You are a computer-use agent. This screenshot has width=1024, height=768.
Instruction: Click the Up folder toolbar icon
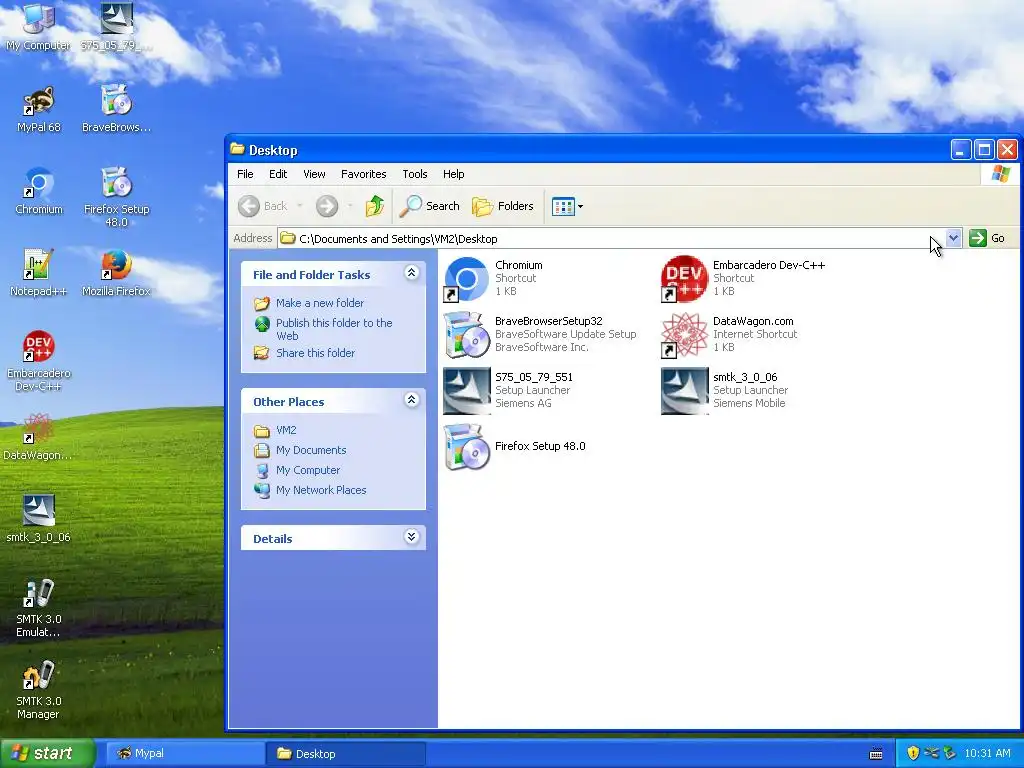click(375, 206)
